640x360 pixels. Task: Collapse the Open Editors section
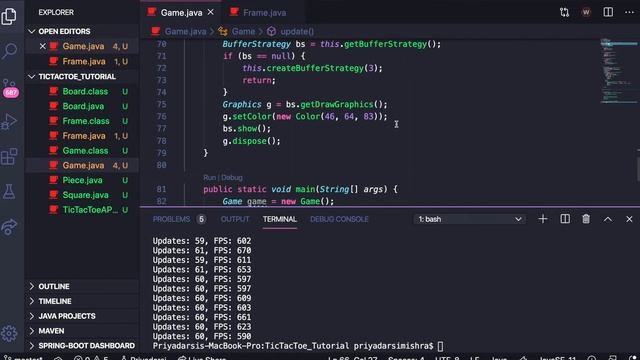82,31
